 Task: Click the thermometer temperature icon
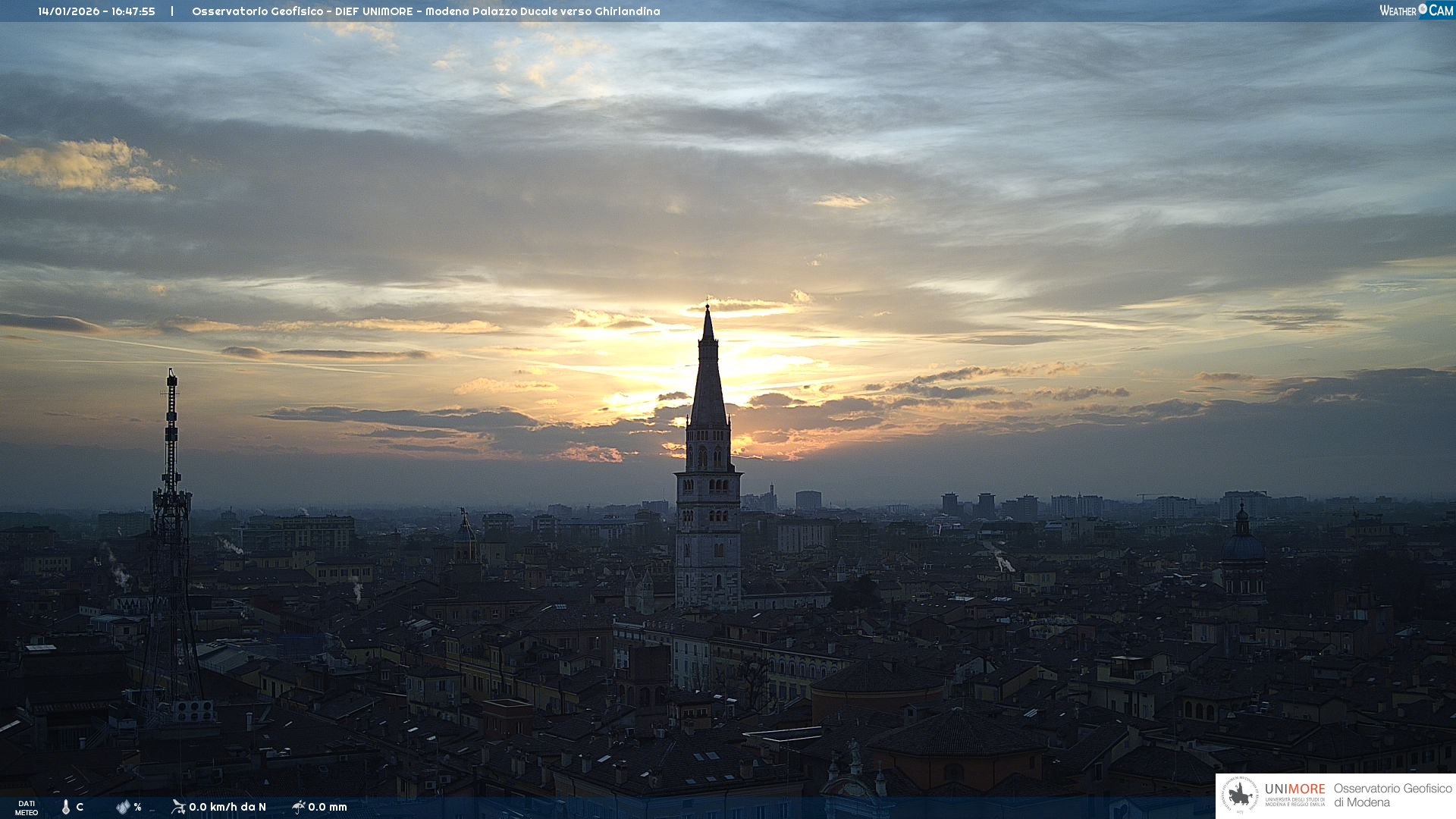66,807
